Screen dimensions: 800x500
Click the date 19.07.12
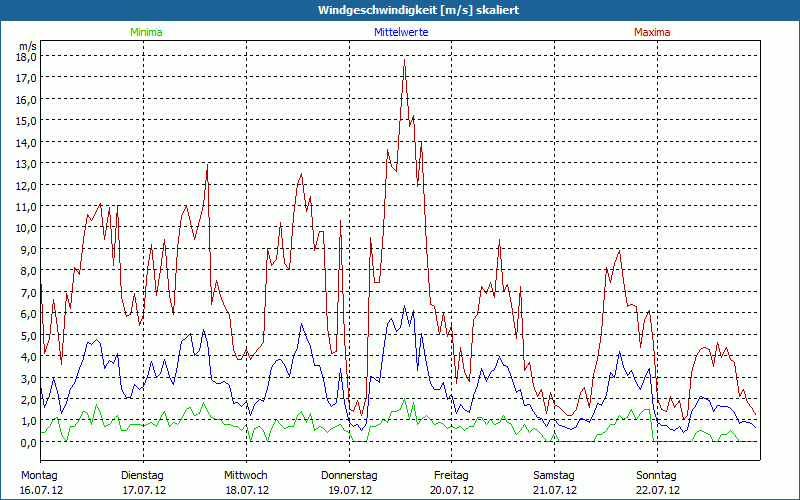(x=350, y=490)
